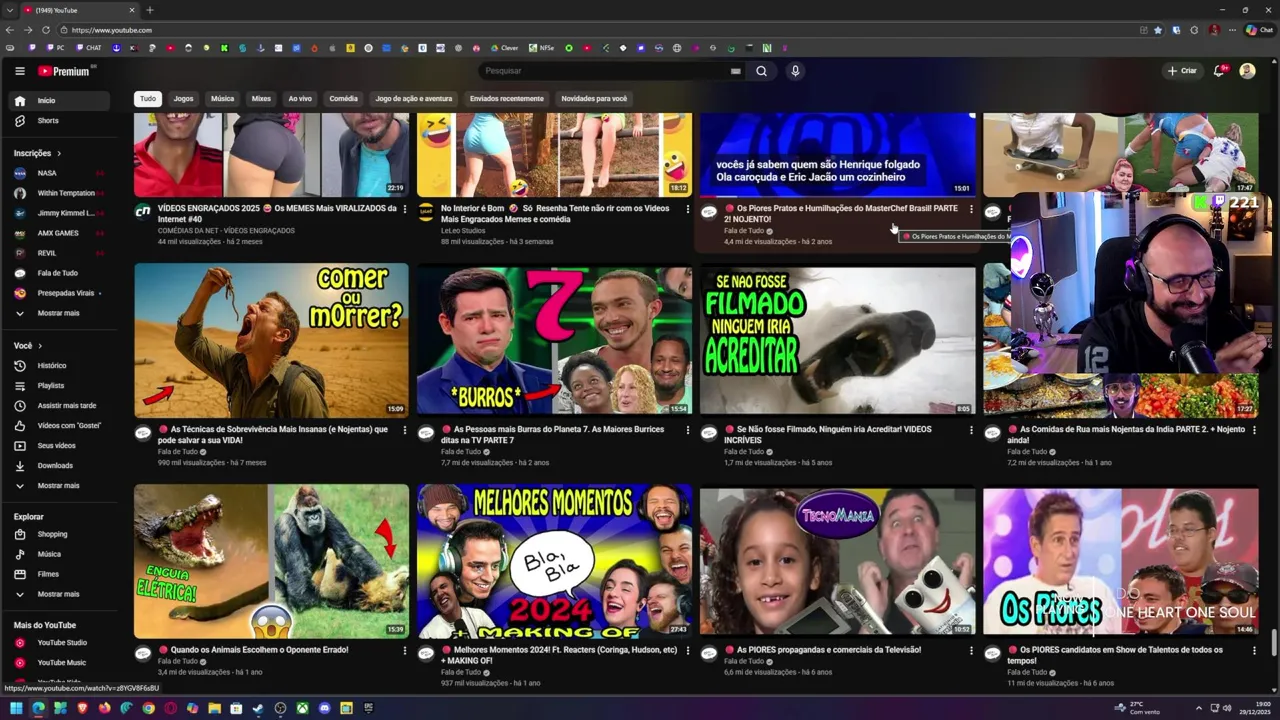Open options for Técnicas de Sobrevivência video

(404, 430)
